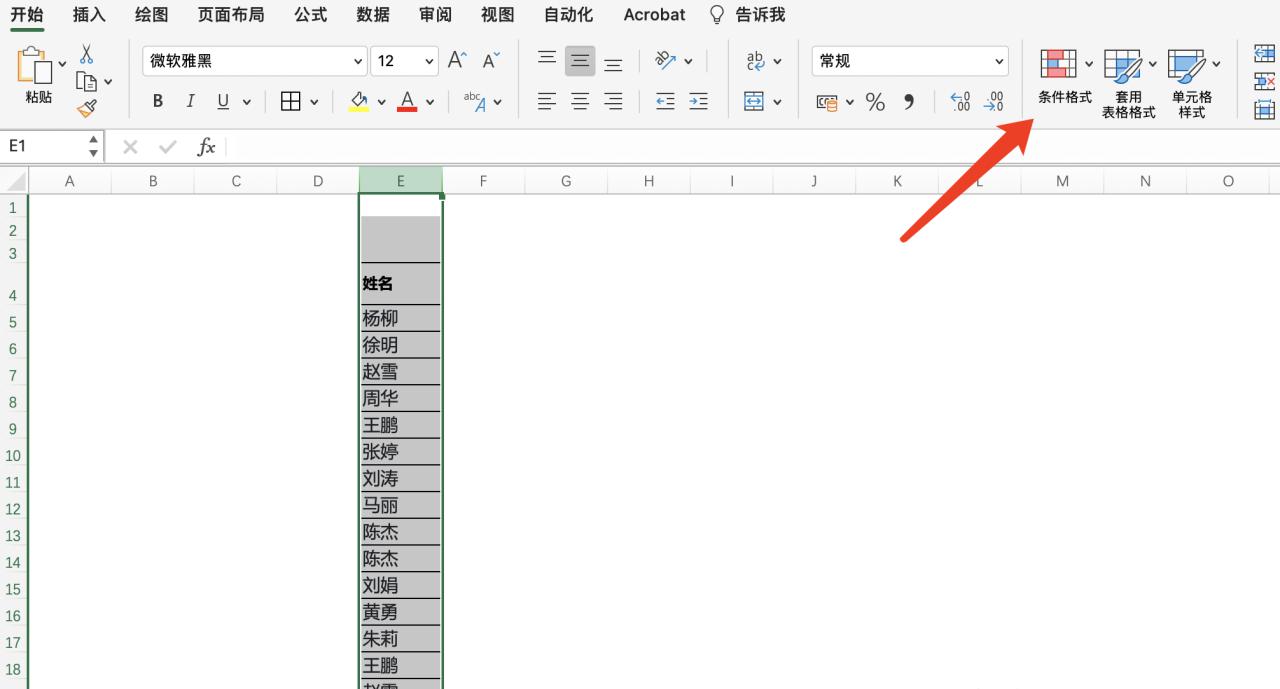Center text horizontally

coord(580,101)
